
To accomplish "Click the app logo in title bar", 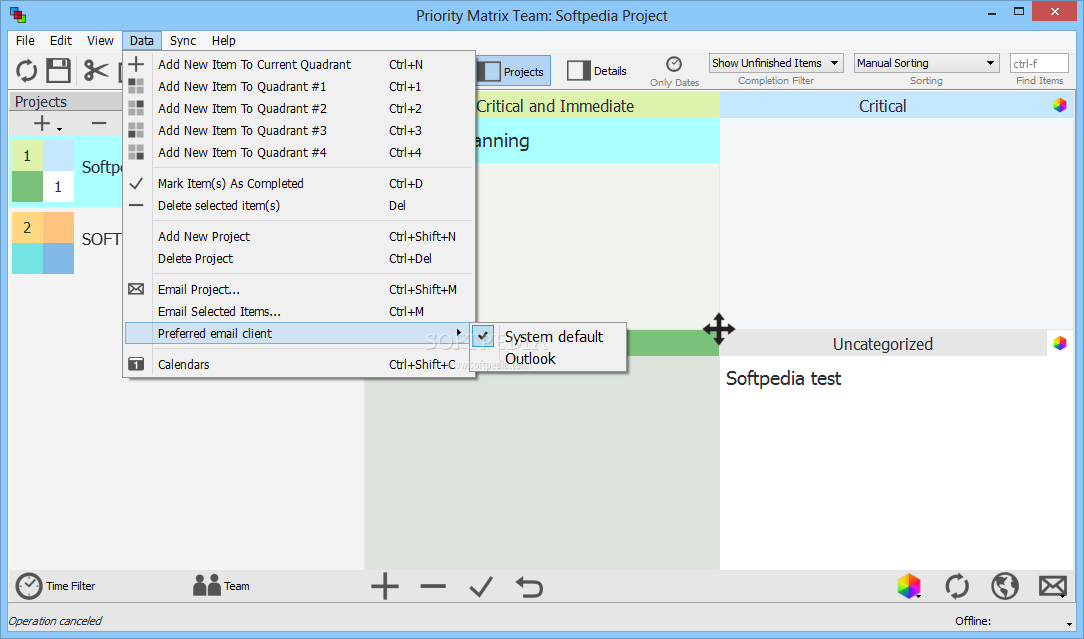I will [18, 15].
